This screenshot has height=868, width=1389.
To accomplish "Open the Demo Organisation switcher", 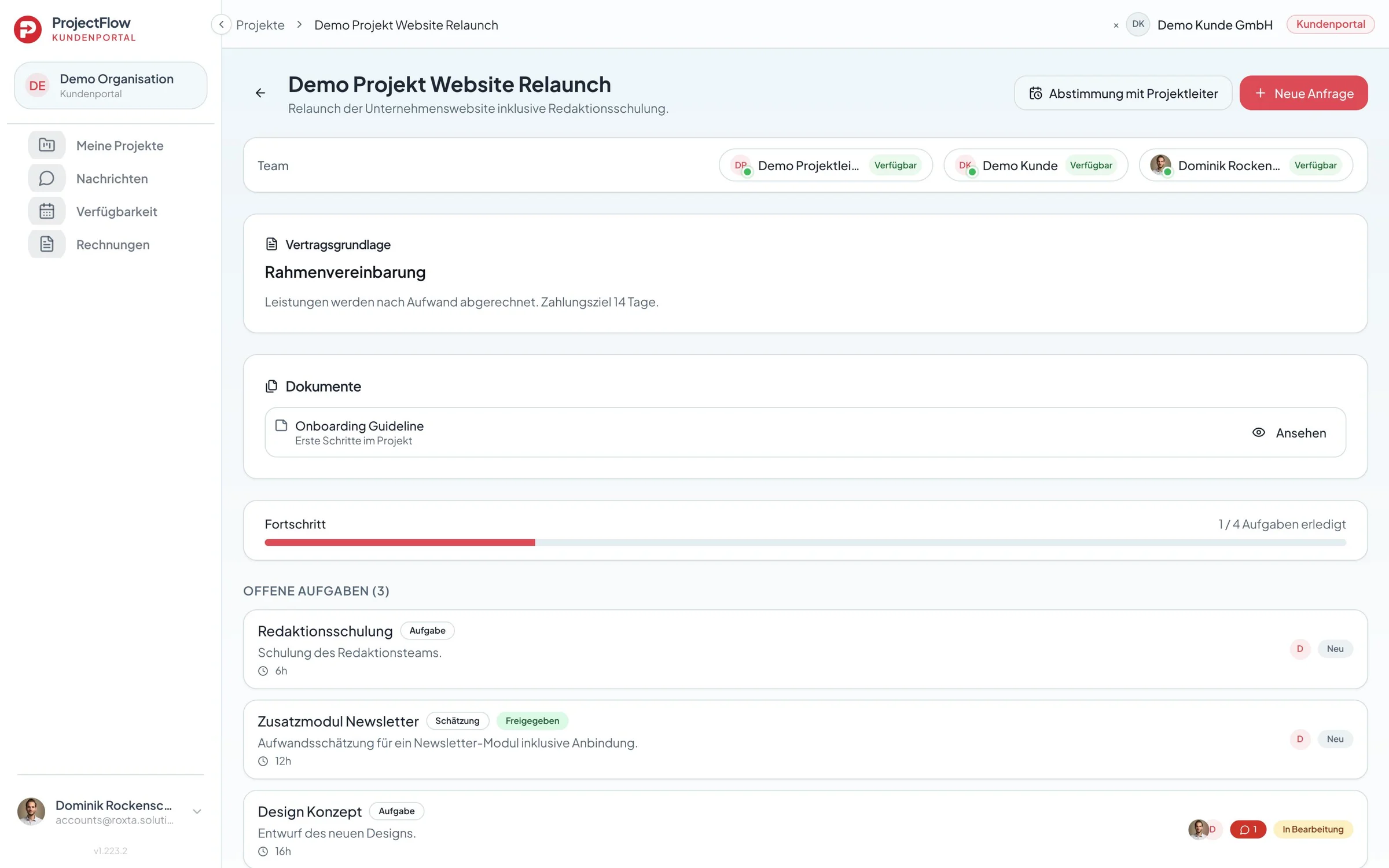I will (x=111, y=86).
